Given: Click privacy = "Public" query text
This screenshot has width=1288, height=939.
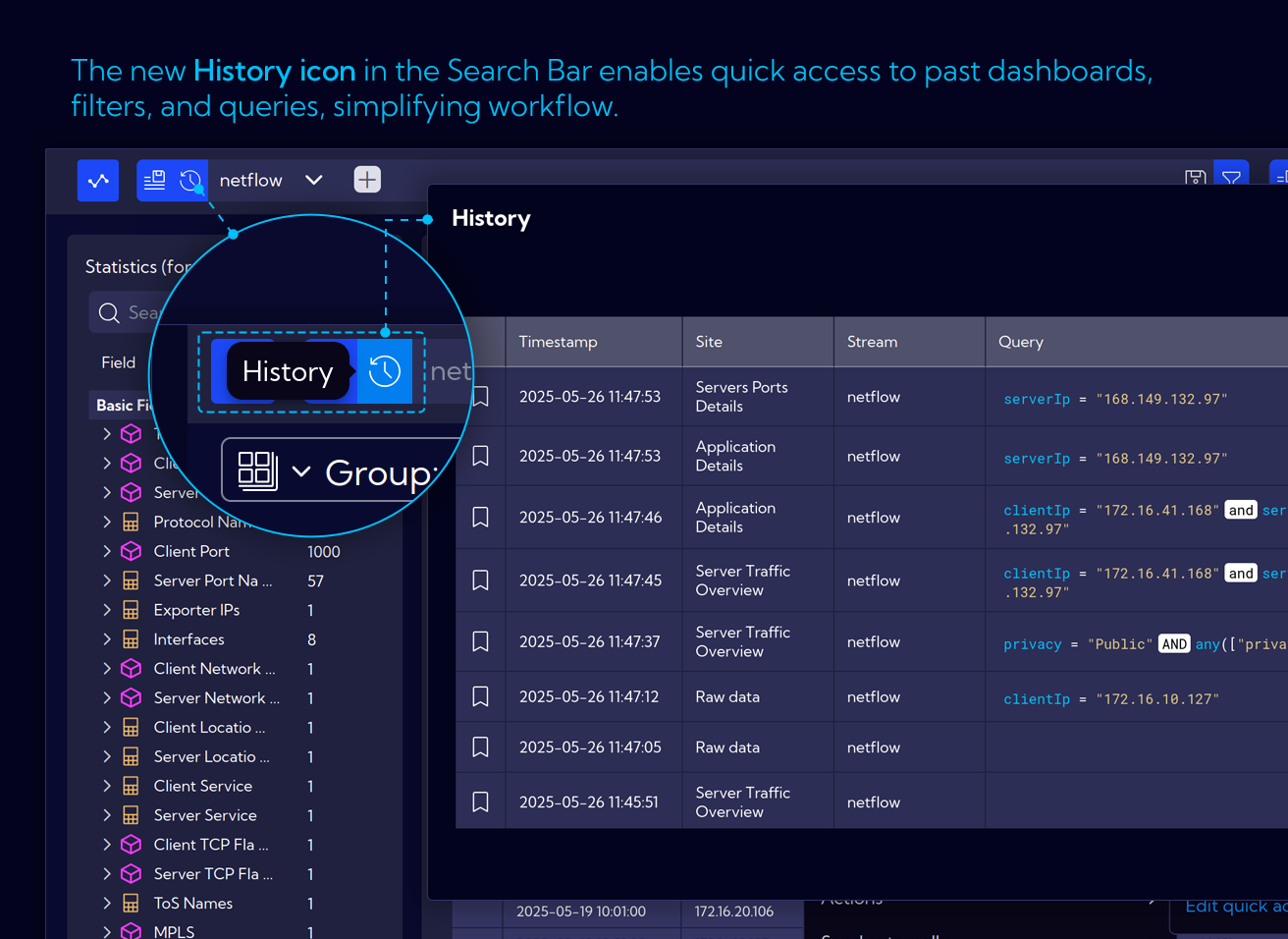Looking at the screenshot, I should tap(1077, 644).
